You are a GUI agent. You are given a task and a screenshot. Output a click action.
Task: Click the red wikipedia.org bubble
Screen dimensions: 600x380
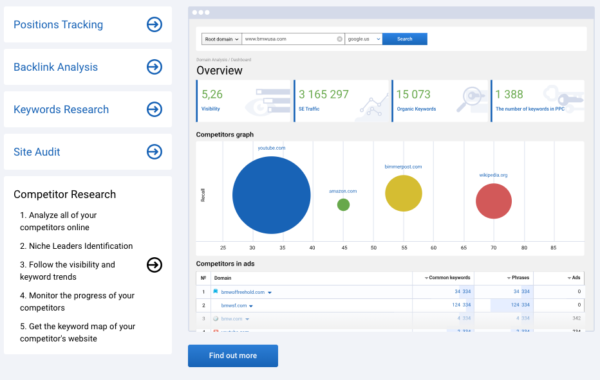(x=494, y=201)
